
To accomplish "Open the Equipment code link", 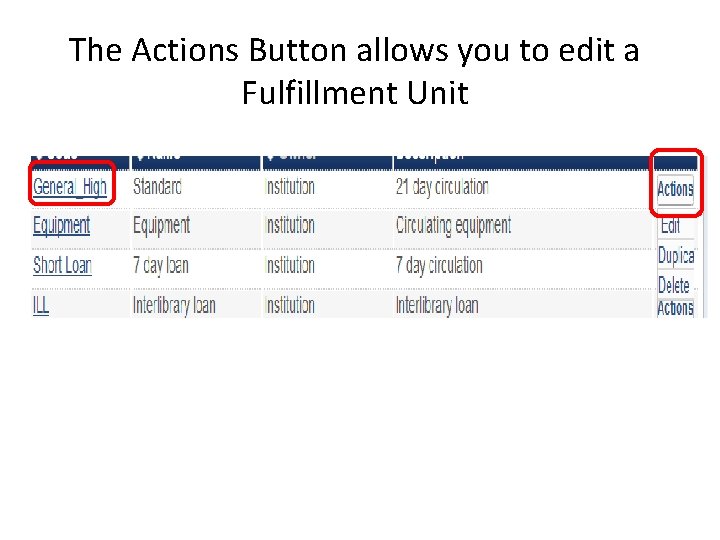I will pyautogui.click(x=61, y=226).
